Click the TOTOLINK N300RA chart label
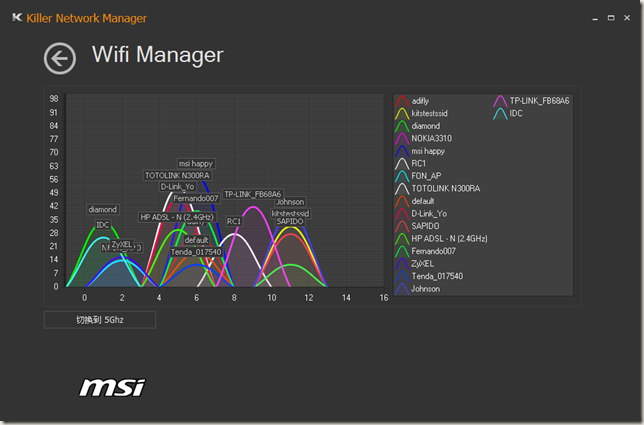This screenshot has width=644, height=425. pyautogui.click(x=177, y=176)
